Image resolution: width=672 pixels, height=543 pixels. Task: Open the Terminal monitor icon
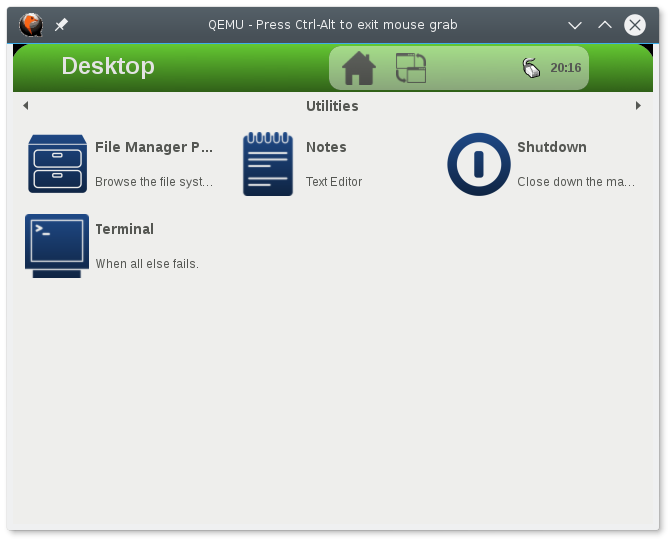[x=57, y=246]
